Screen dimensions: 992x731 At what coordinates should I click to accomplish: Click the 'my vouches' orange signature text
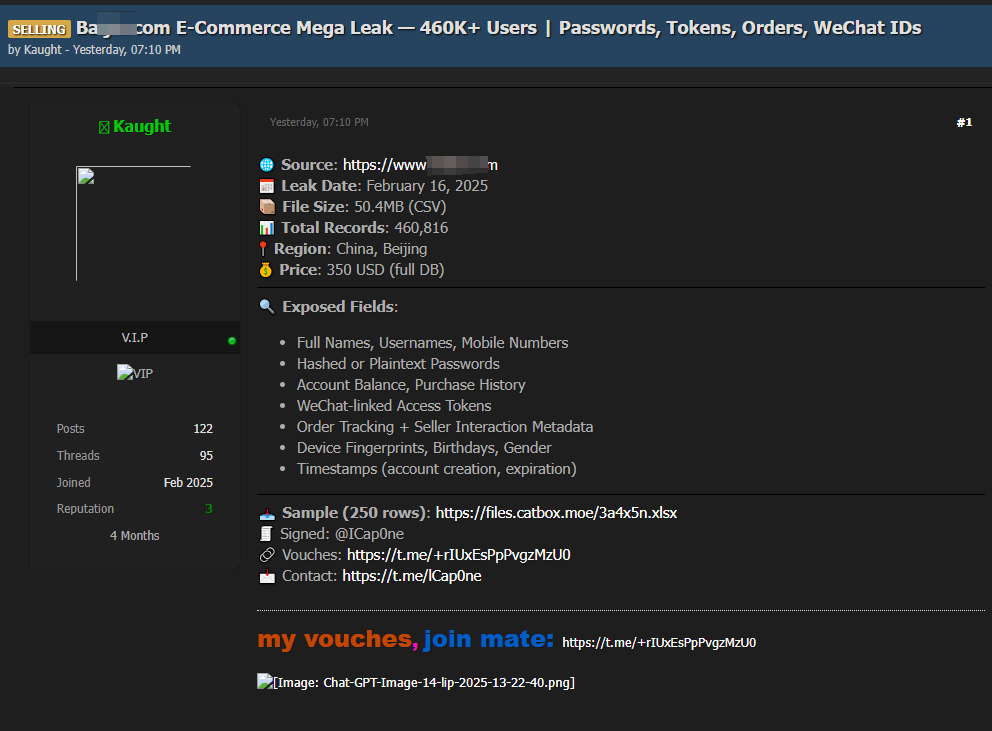(334, 640)
